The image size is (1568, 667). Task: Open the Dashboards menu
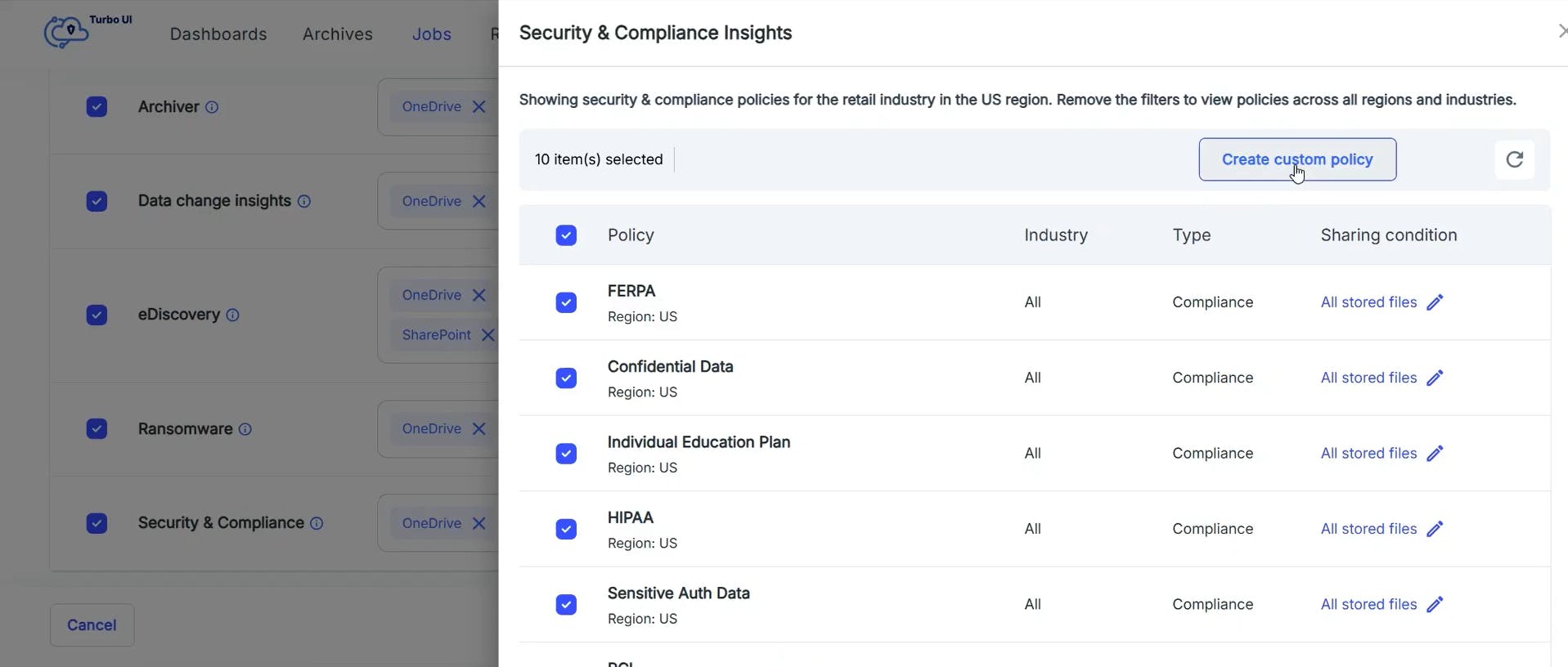(x=218, y=34)
